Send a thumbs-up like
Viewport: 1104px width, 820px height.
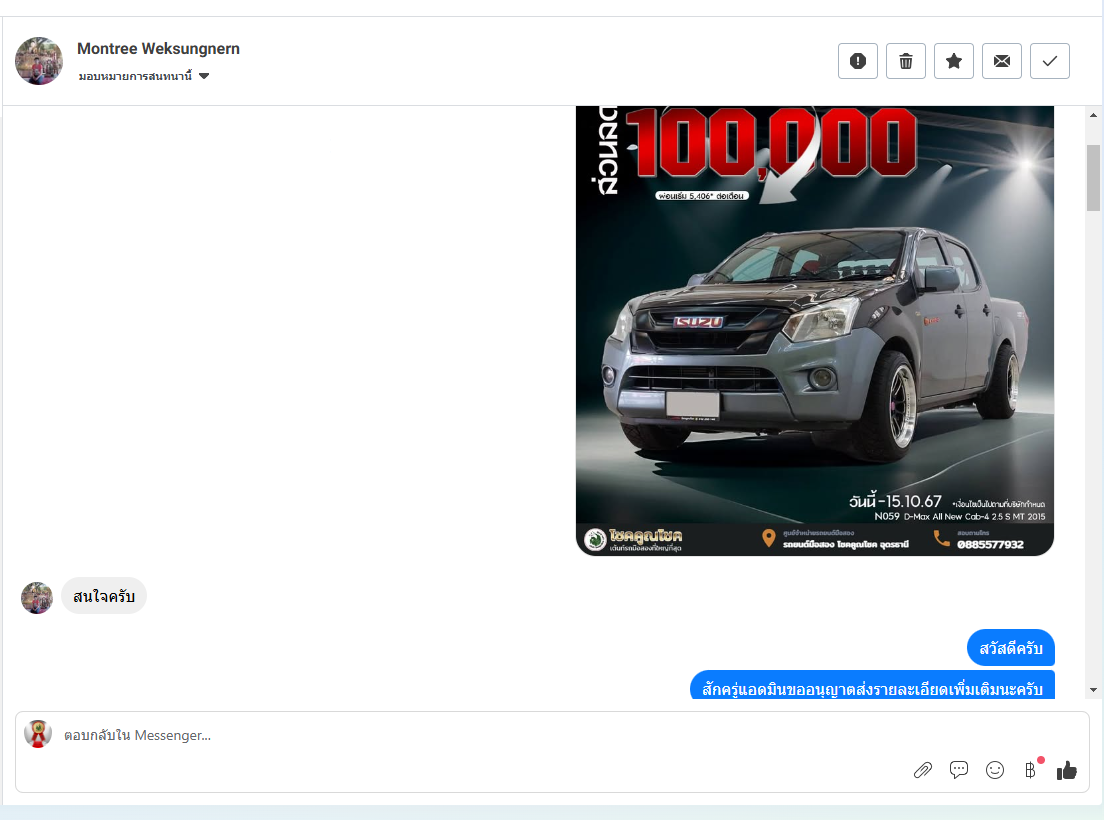click(x=1067, y=770)
